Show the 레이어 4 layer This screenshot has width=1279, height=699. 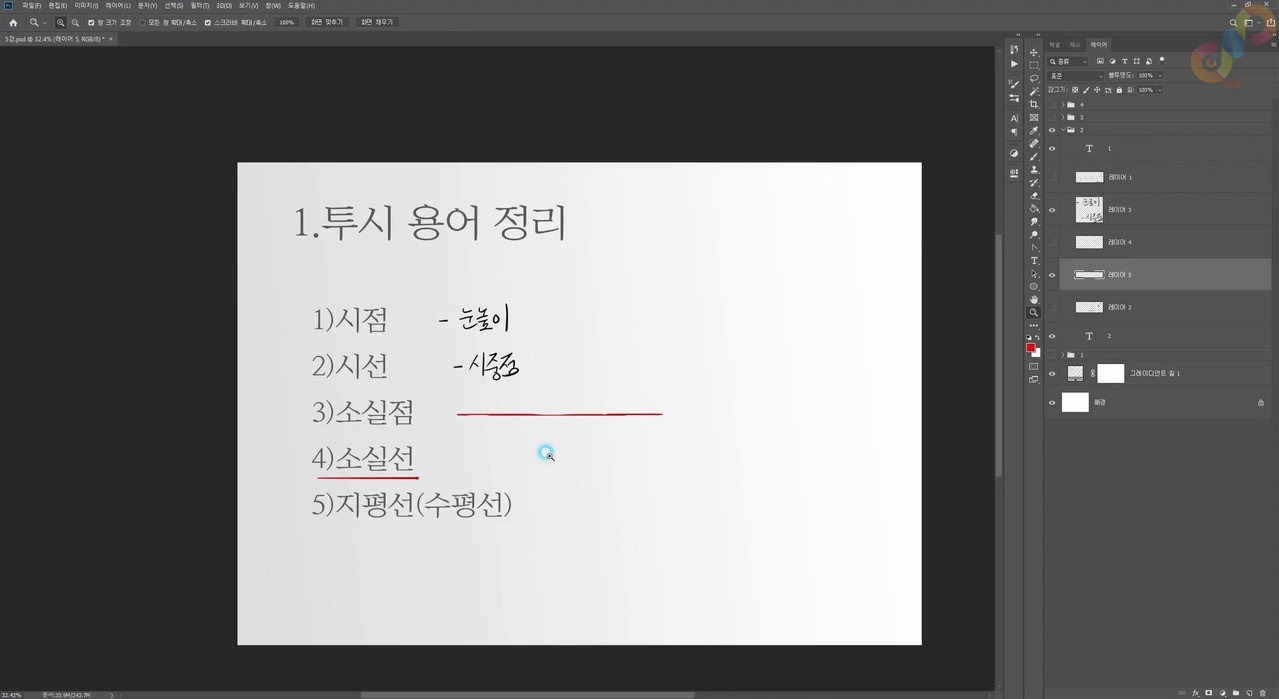[1051, 242]
